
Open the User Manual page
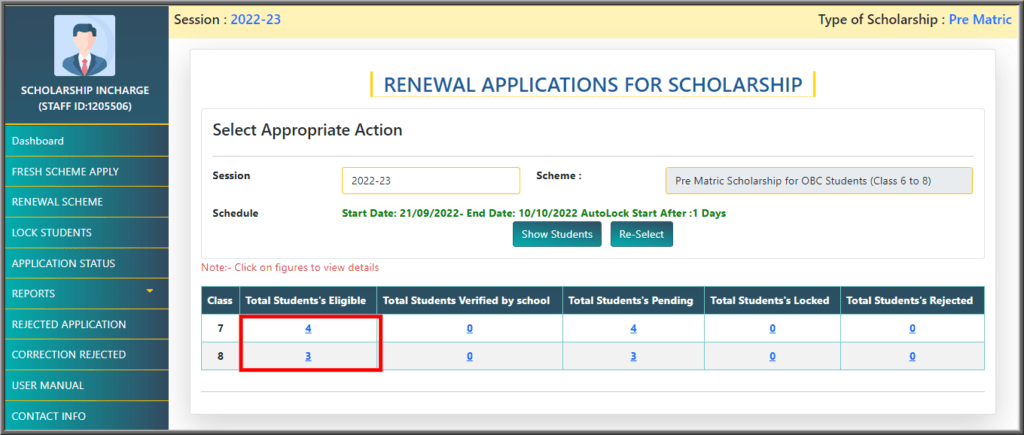(87, 385)
